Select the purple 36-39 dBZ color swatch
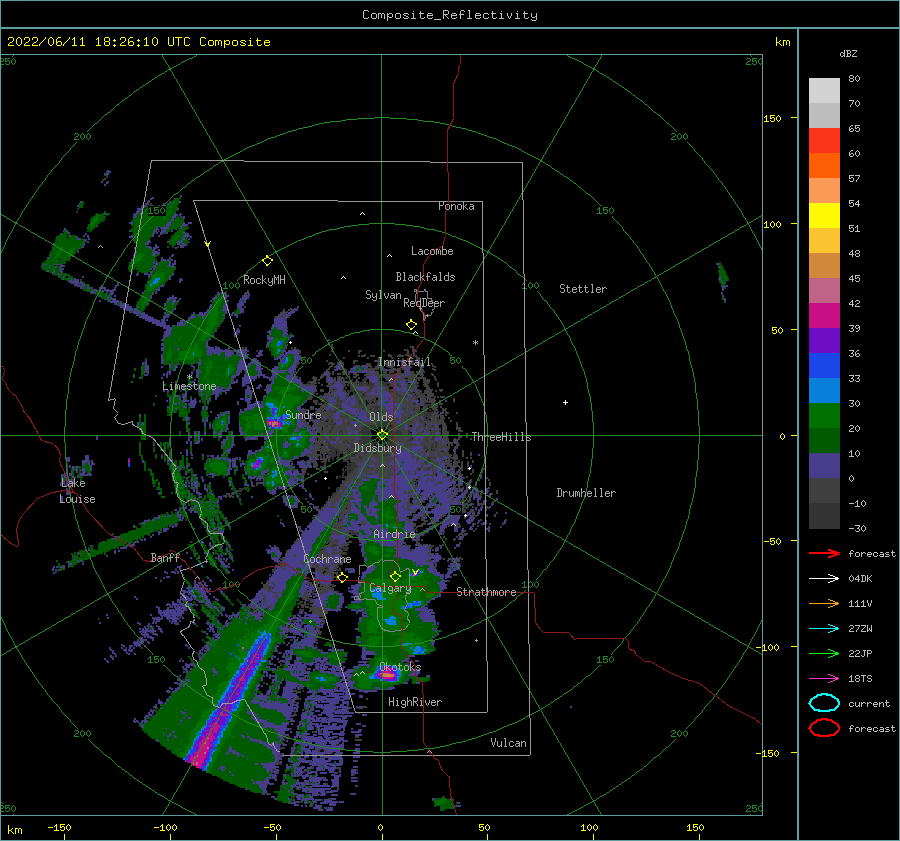Screen dimensions: 900x841 click(x=824, y=341)
